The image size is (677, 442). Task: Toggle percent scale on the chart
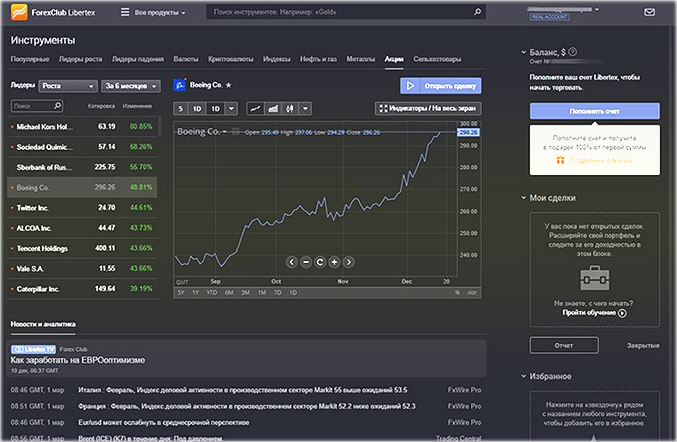458,292
